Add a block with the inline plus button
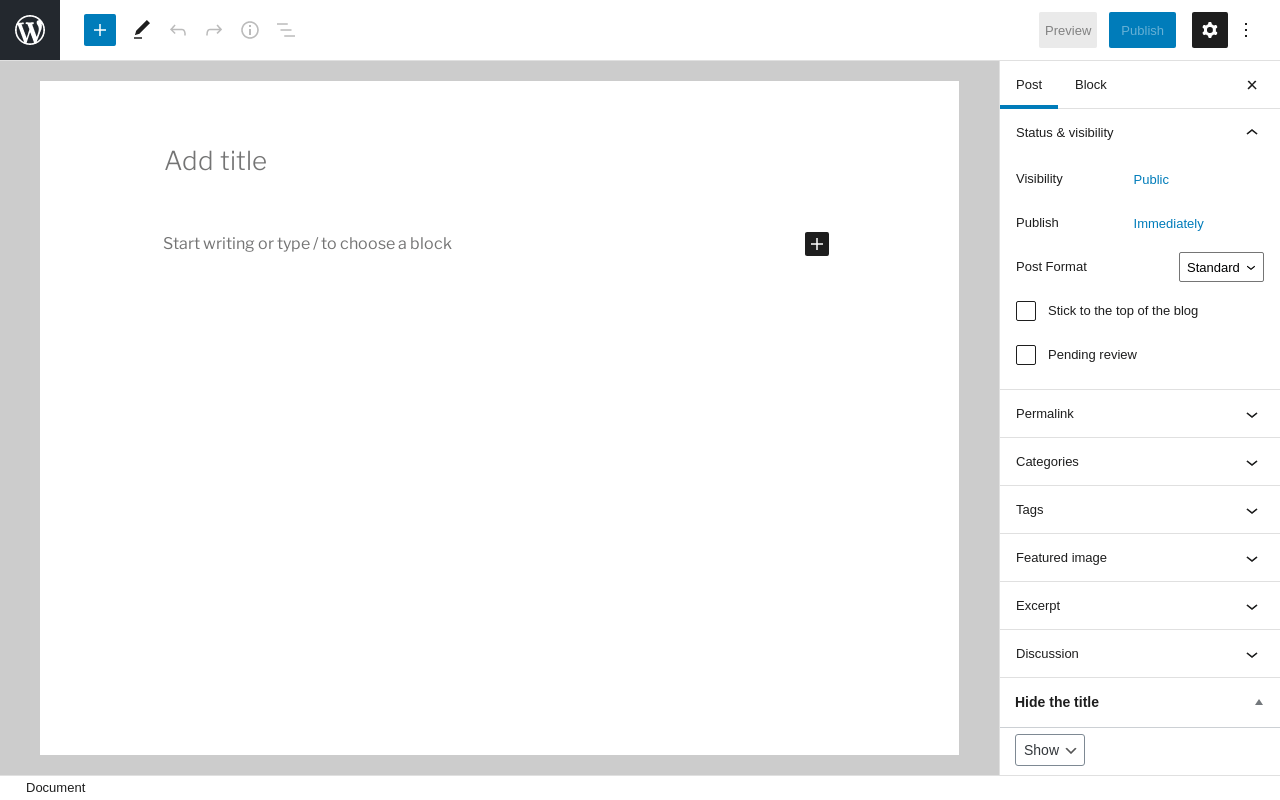 coord(817,244)
